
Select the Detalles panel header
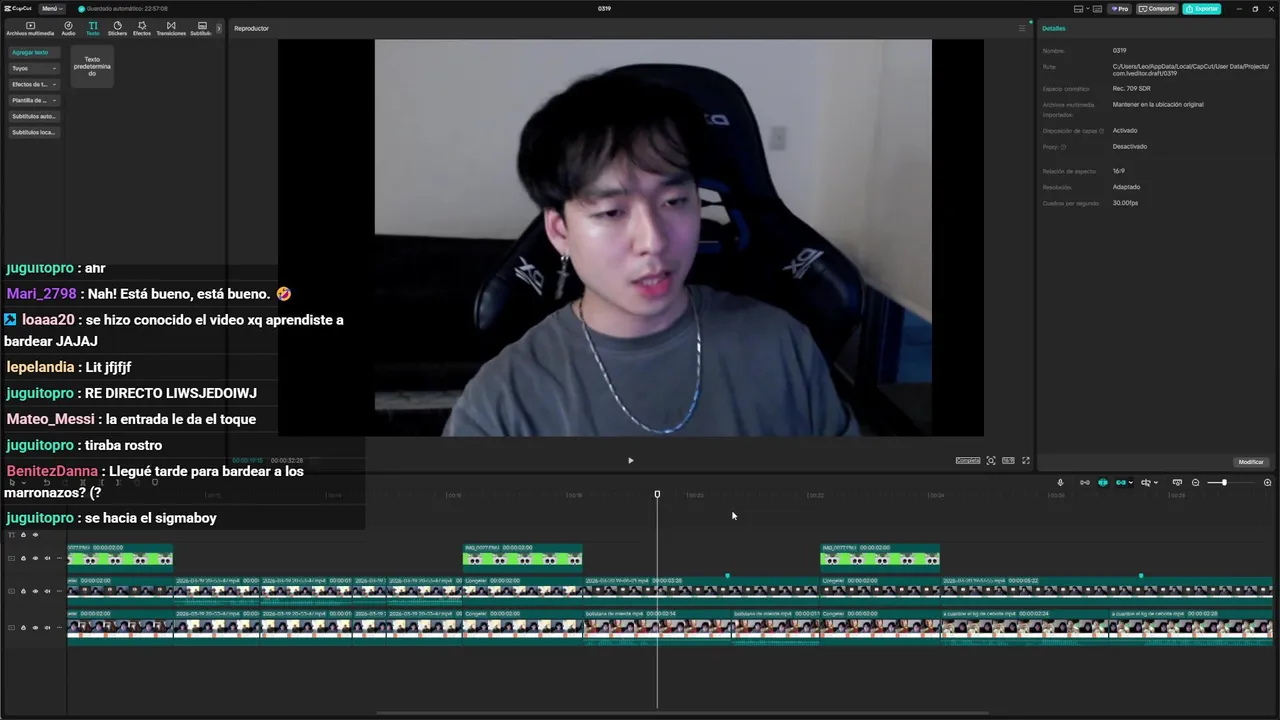(1054, 28)
